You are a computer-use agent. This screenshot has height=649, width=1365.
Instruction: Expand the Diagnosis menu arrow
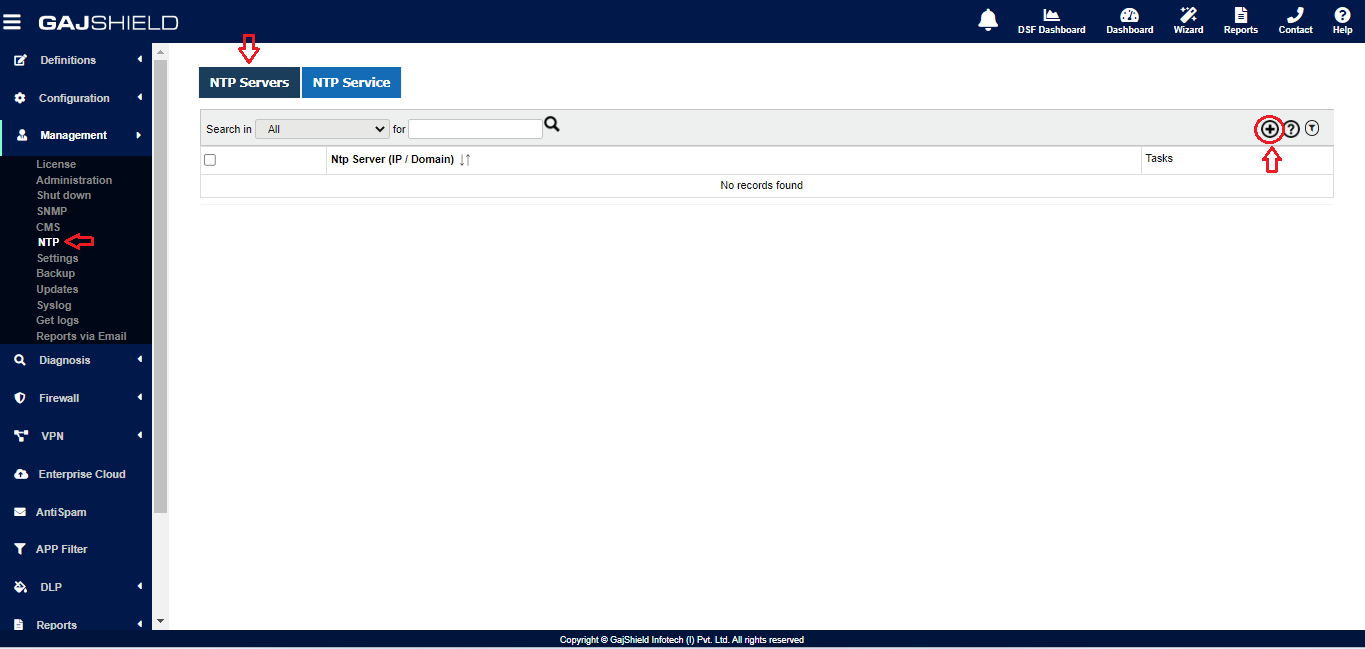point(140,360)
